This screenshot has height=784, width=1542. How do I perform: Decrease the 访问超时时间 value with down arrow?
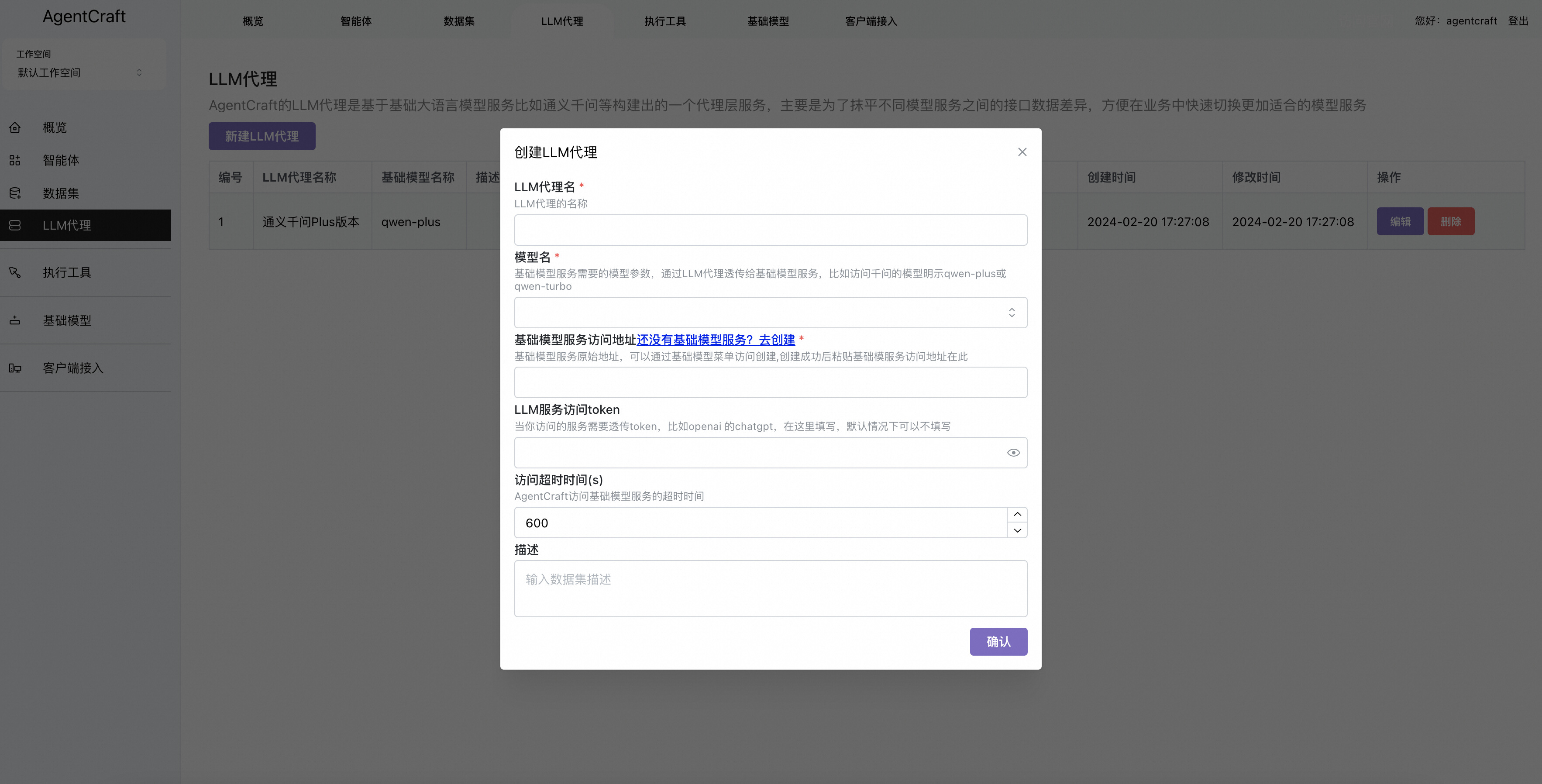[x=1017, y=530]
